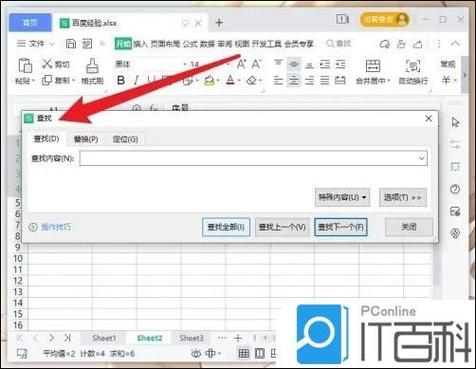Click the Find All button
The image size is (476, 369).
tap(226, 227)
